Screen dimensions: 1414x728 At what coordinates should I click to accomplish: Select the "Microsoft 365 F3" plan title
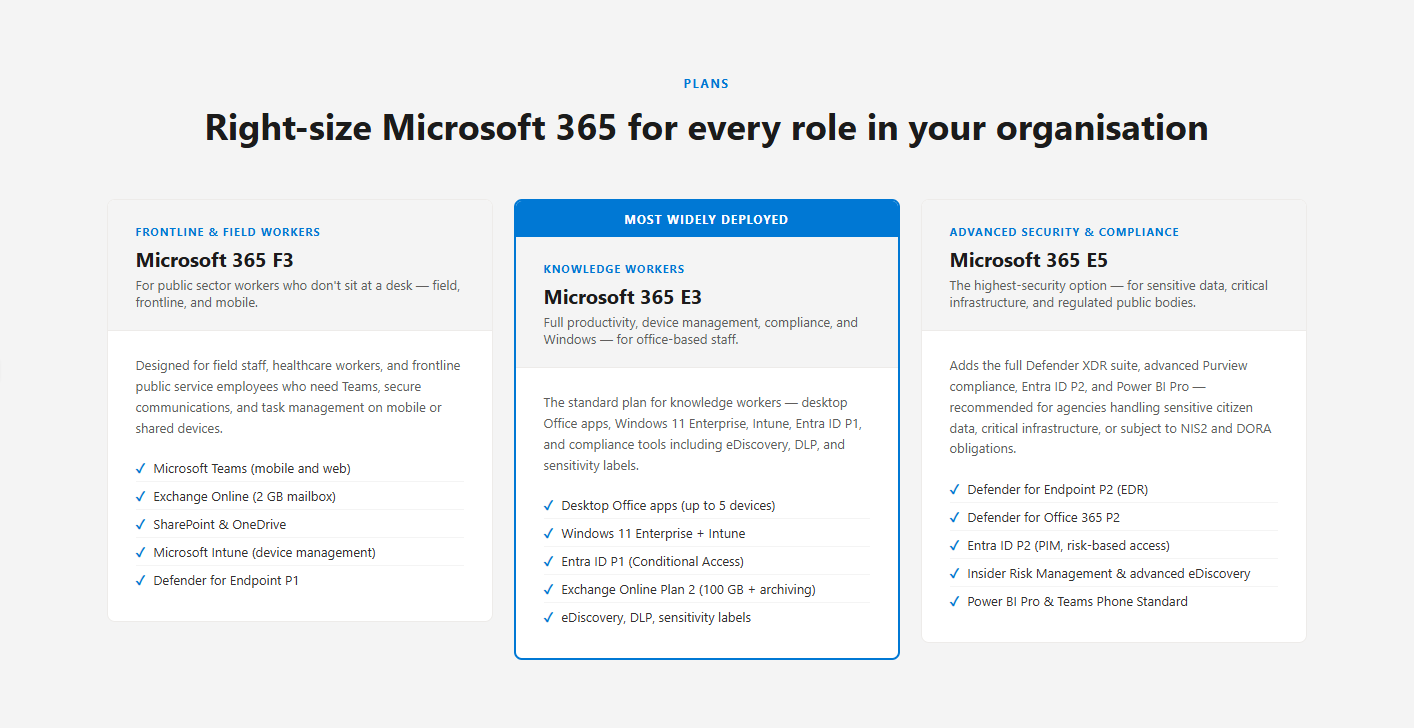click(x=215, y=260)
